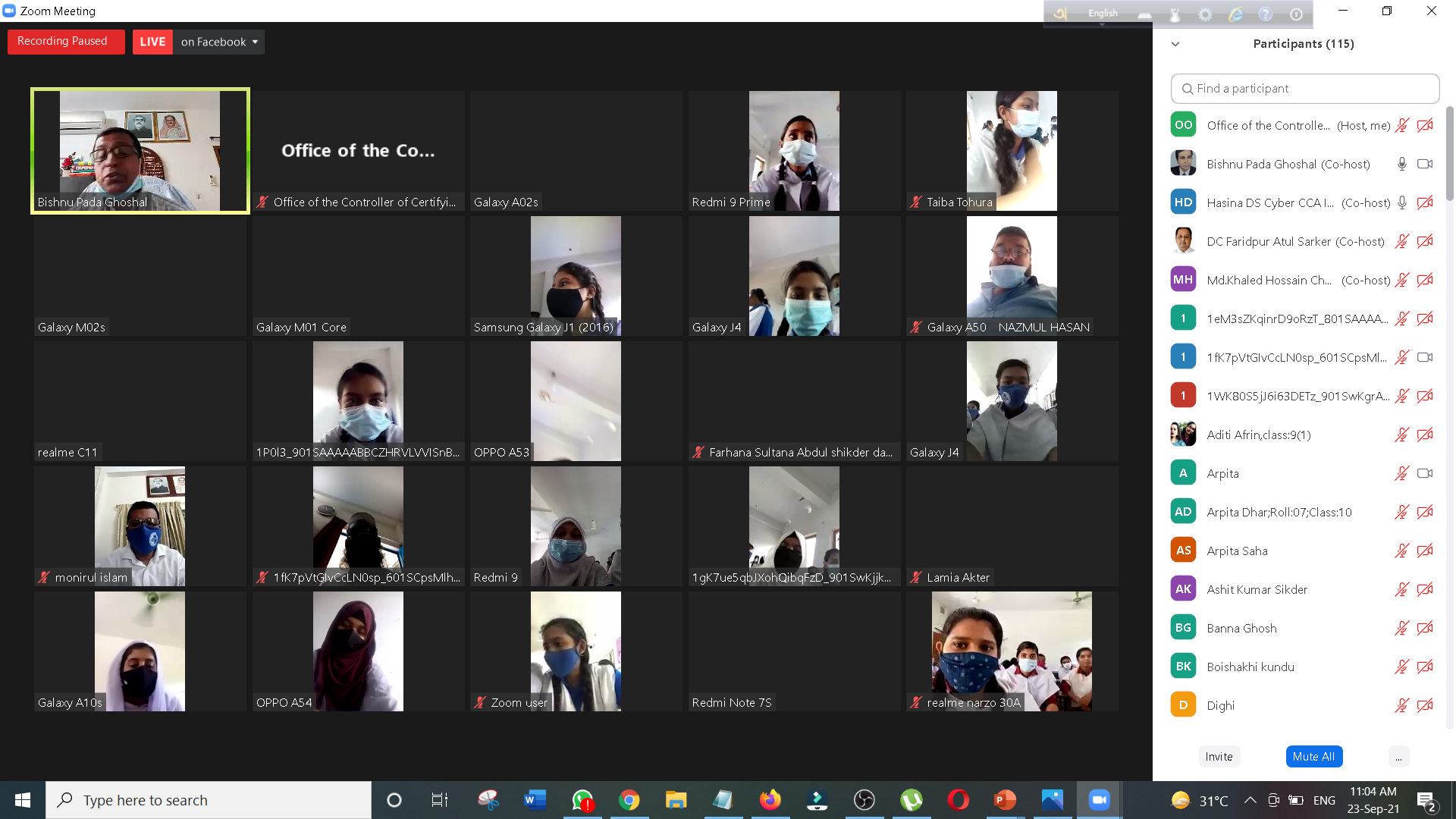Click the Find a participant search field
The width and height of the screenshot is (1456, 819).
click(1304, 89)
